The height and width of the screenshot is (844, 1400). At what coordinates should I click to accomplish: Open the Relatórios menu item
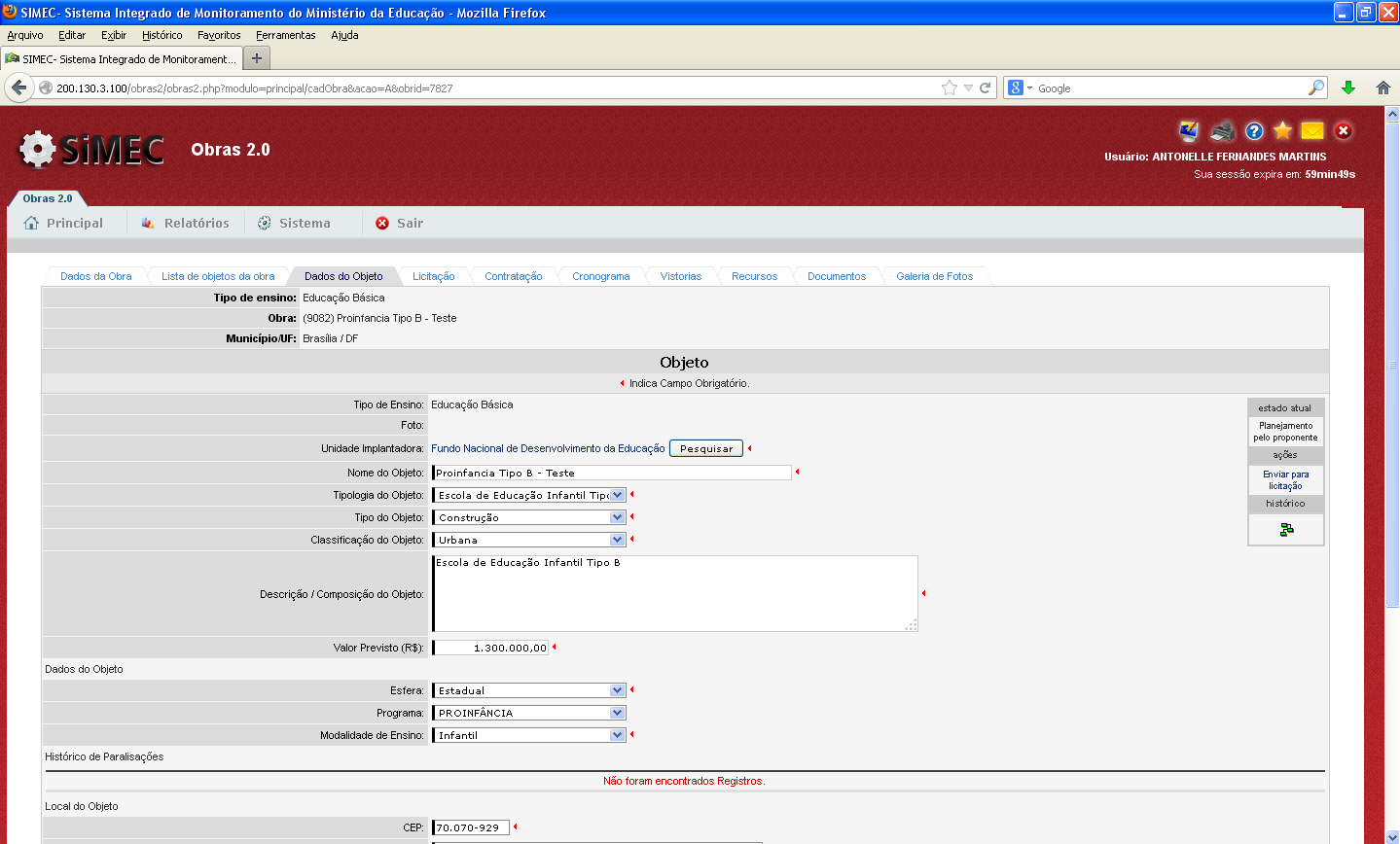coord(197,223)
